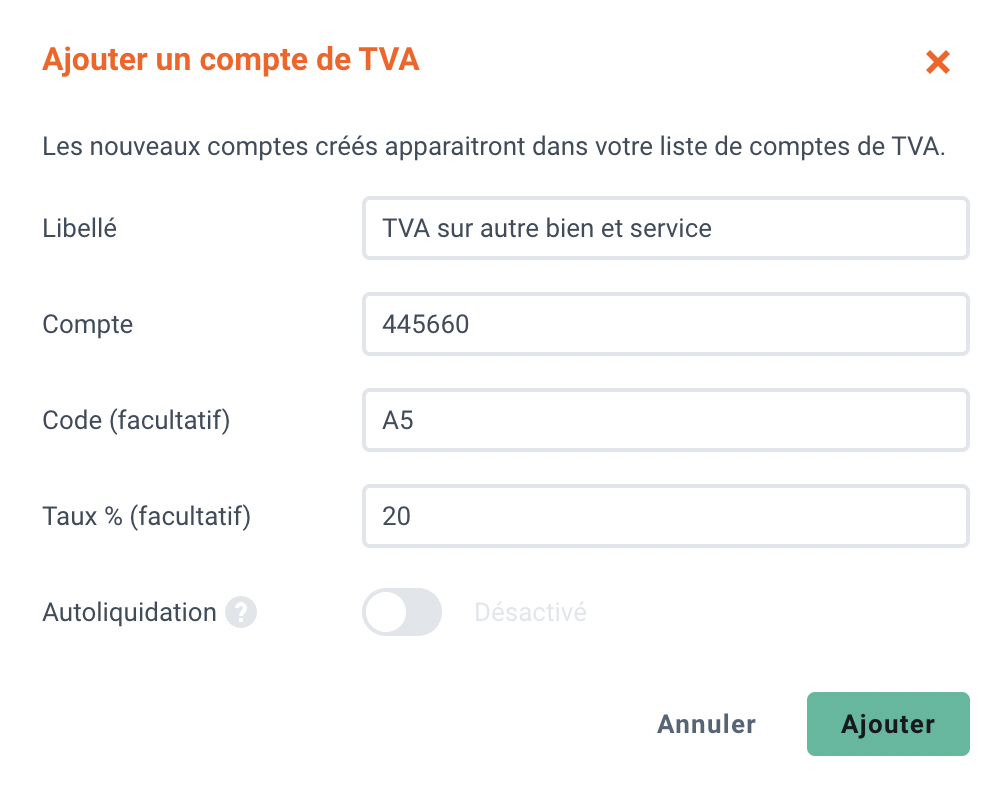The width and height of the screenshot is (1008, 786).
Task: Click the Autoliquidation label text
Action: (129, 612)
